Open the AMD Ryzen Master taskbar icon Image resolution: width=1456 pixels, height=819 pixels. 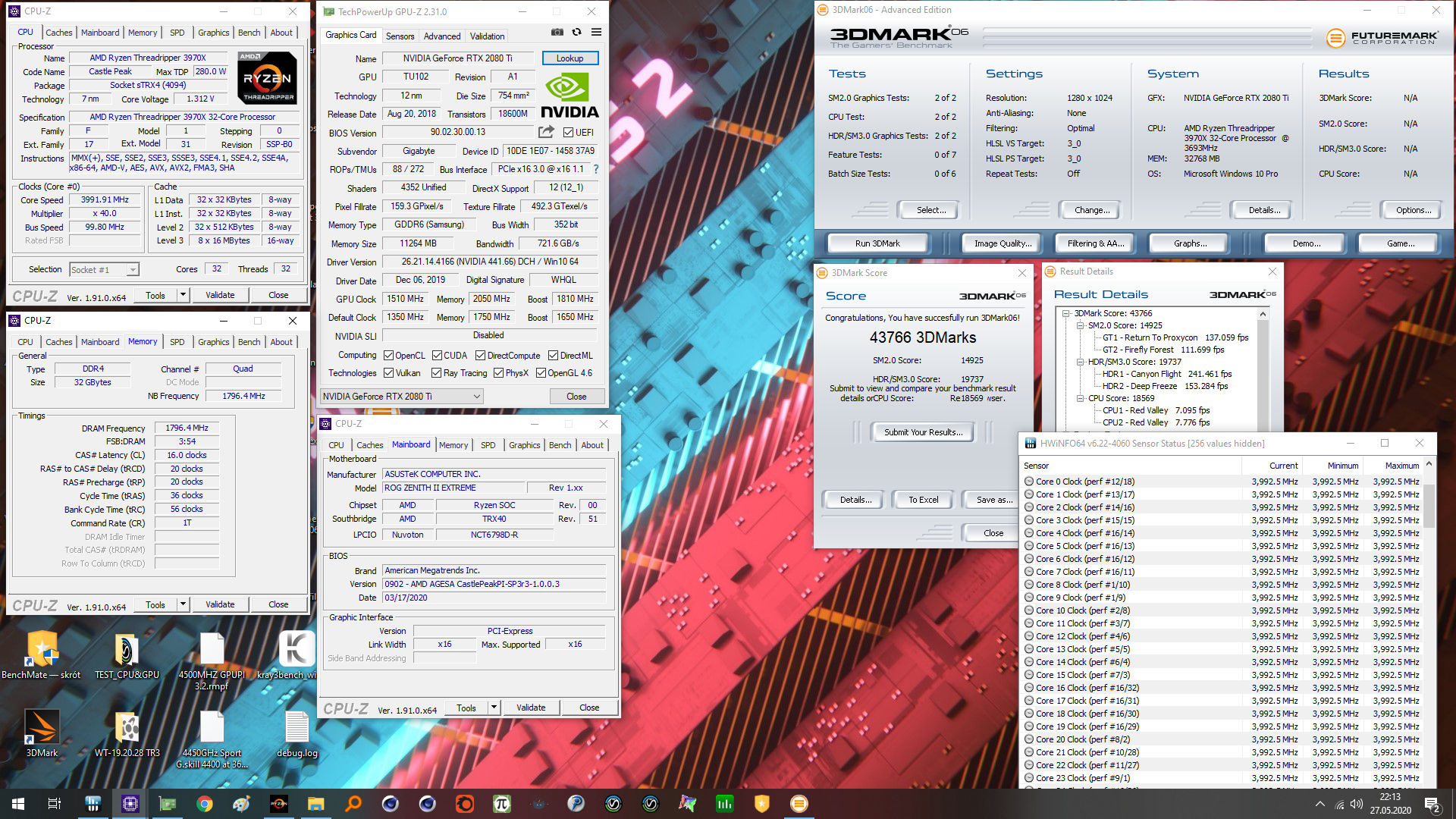tap(278, 804)
